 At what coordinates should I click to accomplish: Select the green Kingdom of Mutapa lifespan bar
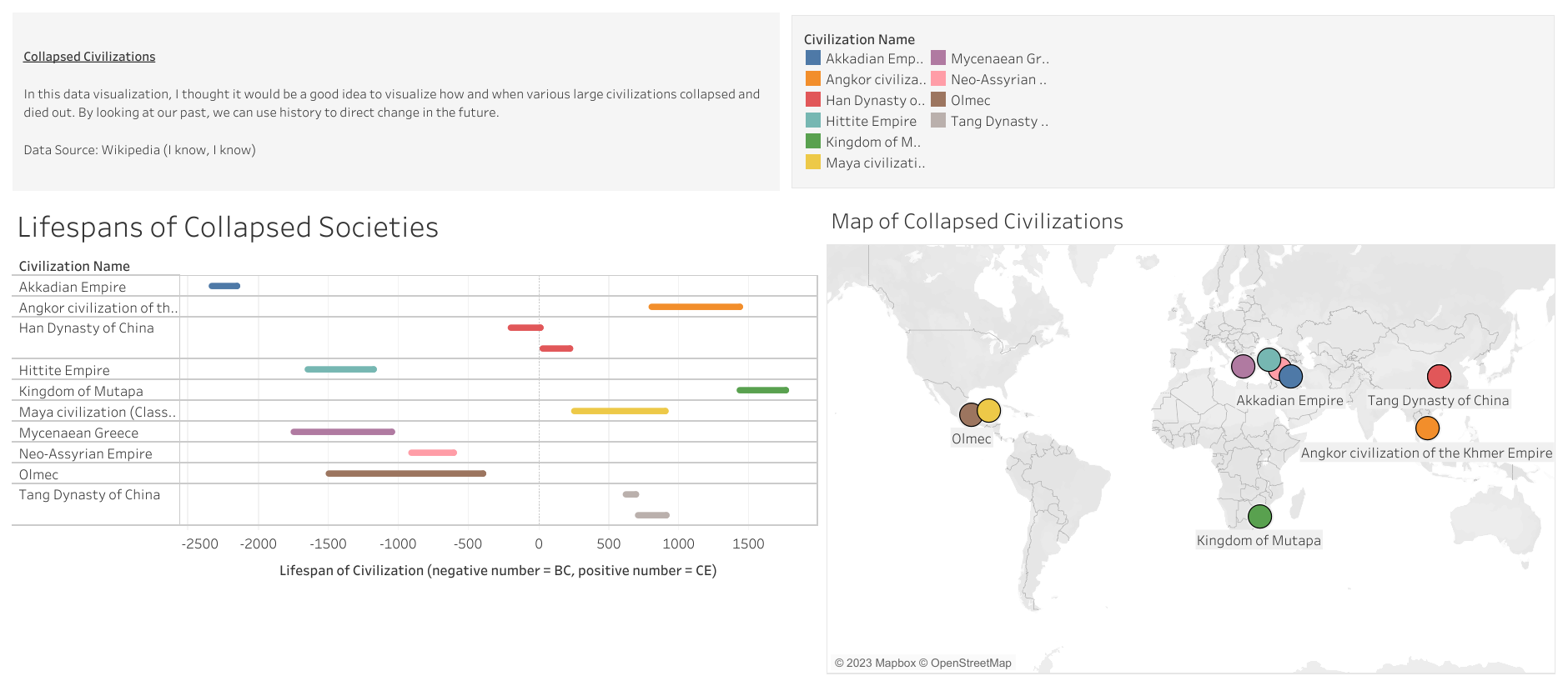(x=762, y=390)
